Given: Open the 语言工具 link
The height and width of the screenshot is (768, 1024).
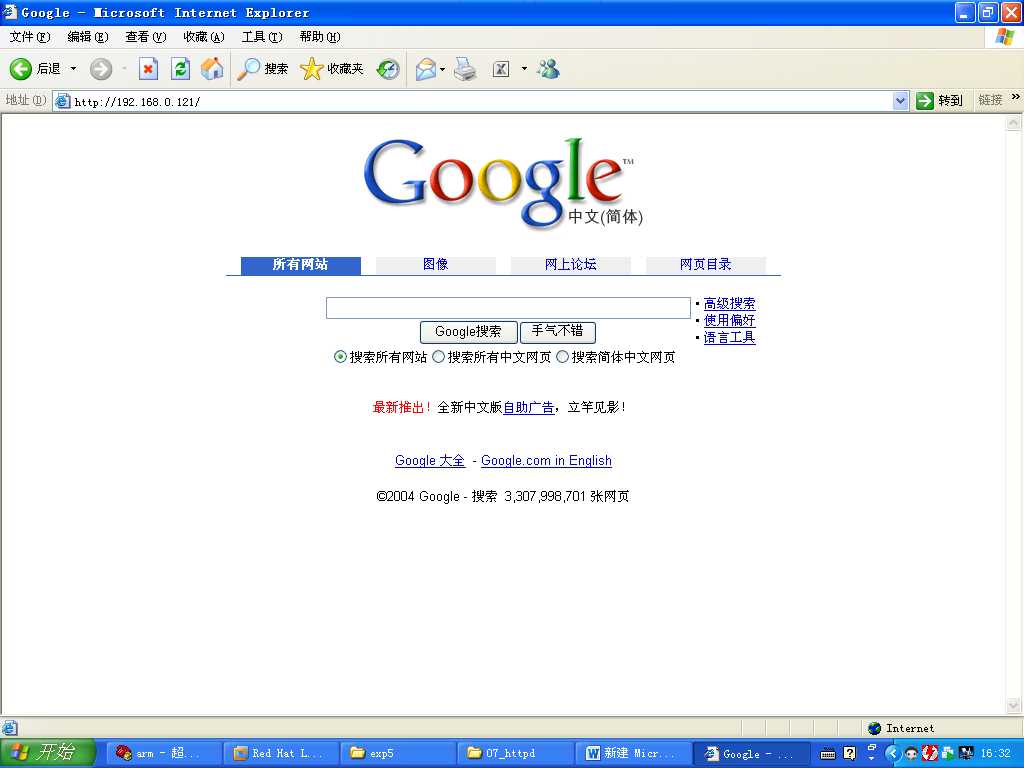Looking at the screenshot, I should (x=729, y=338).
